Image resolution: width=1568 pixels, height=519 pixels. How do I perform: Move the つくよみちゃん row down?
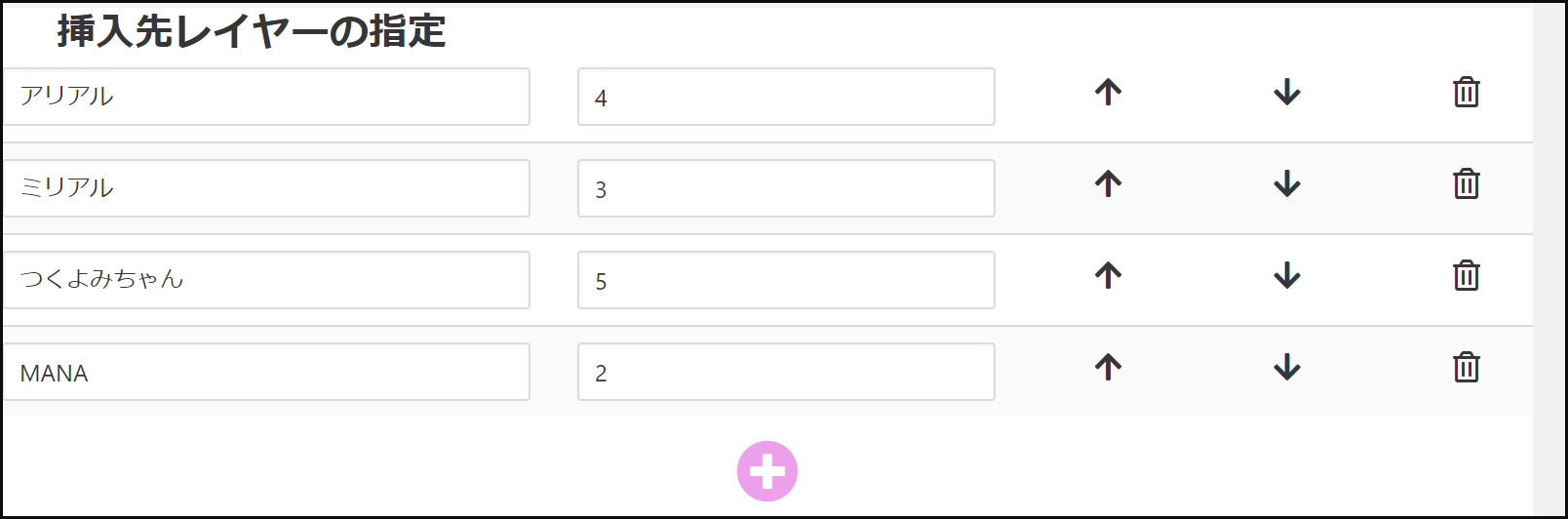click(x=1287, y=276)
